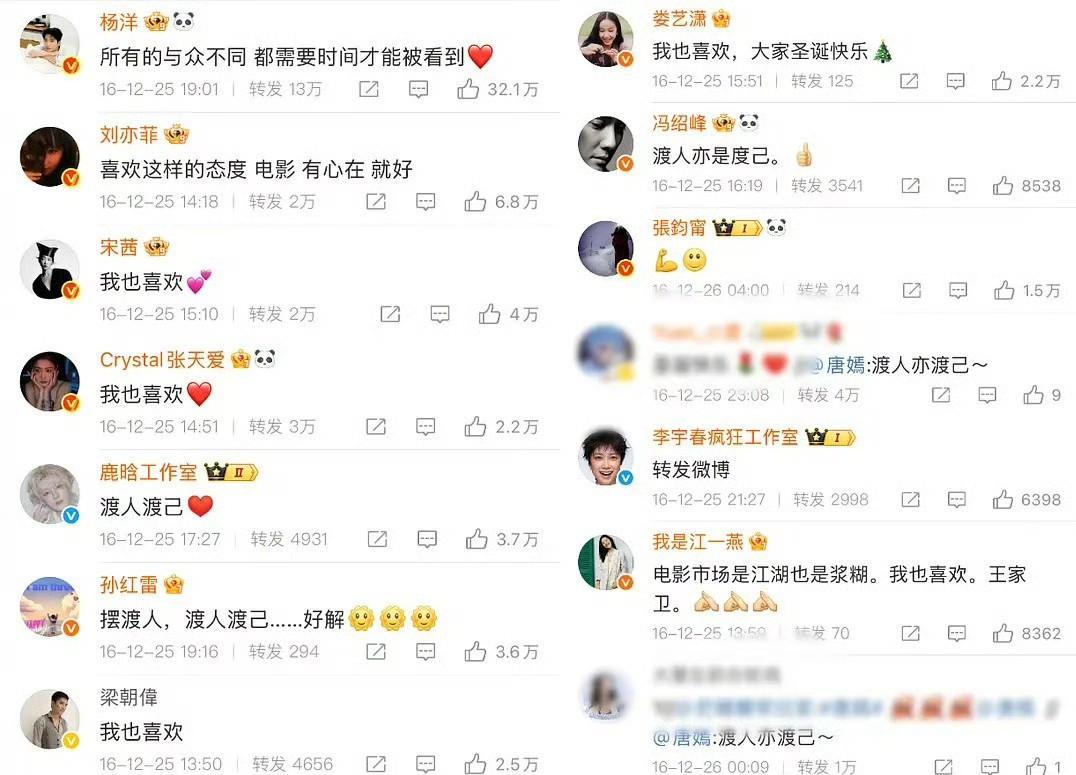Open the 鹿晗工作室 username link
1076x775 pixels.
148,472
